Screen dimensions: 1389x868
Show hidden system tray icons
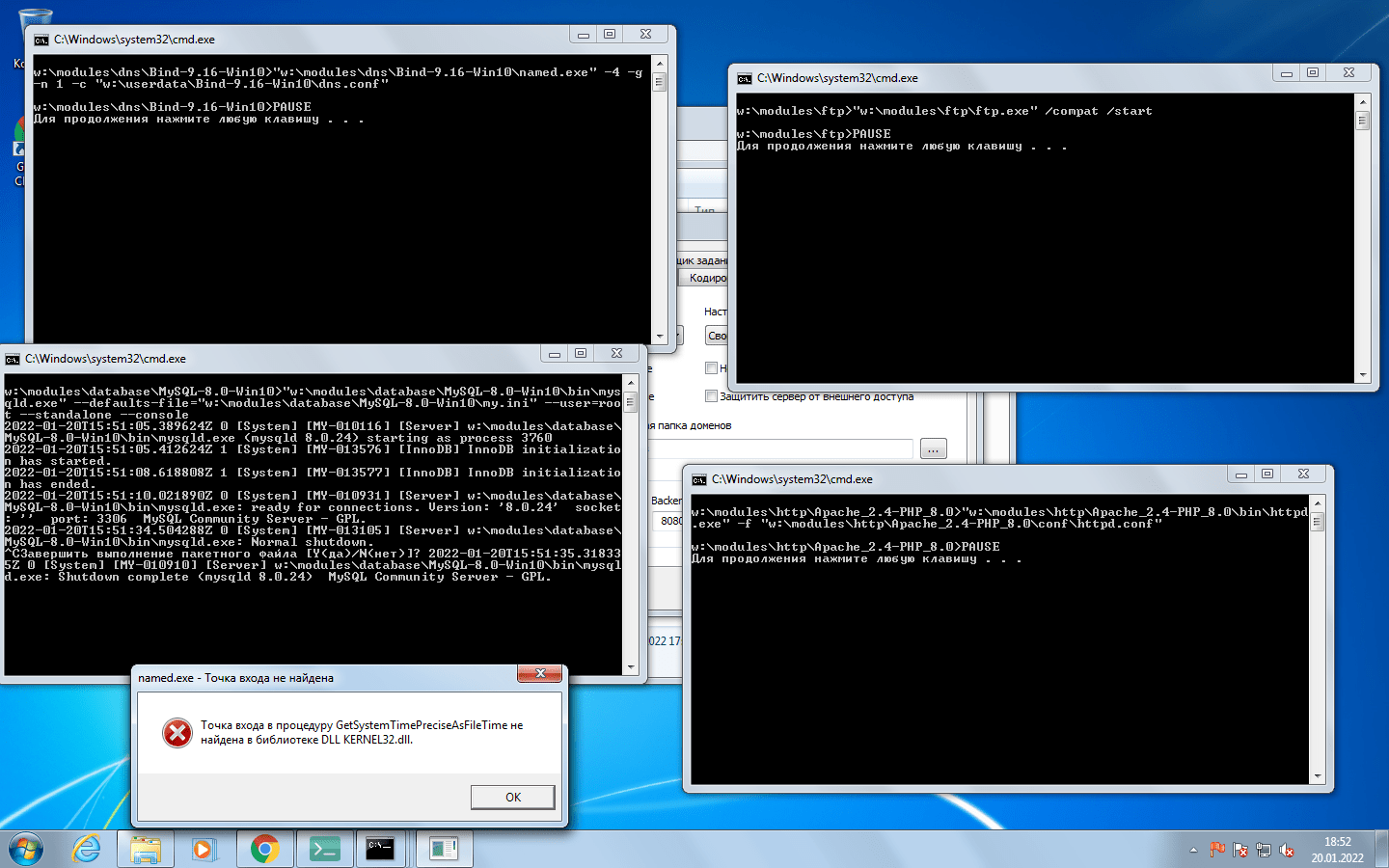(1193, 850)
